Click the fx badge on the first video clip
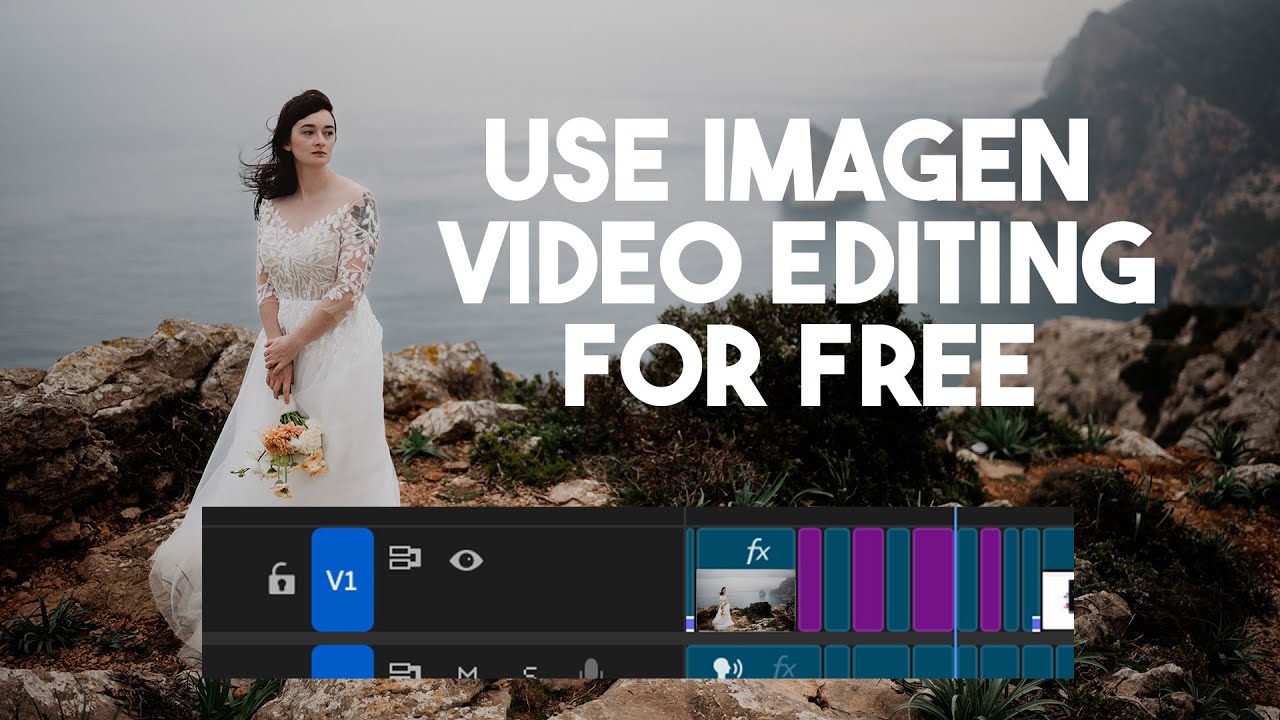This screenshot has width=1280, height=720. [x=758, y=549]
